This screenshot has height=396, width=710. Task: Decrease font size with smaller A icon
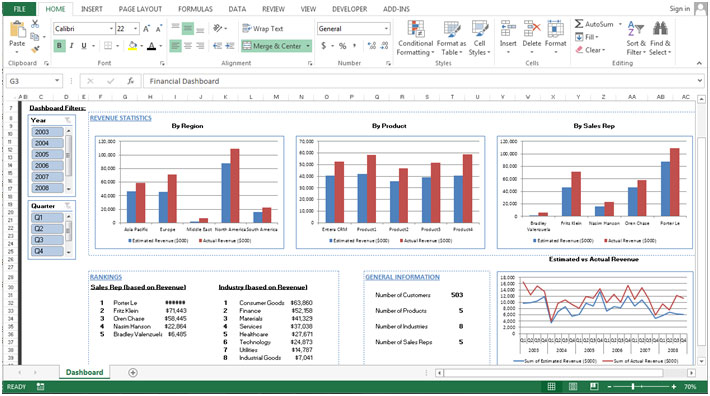158,29
